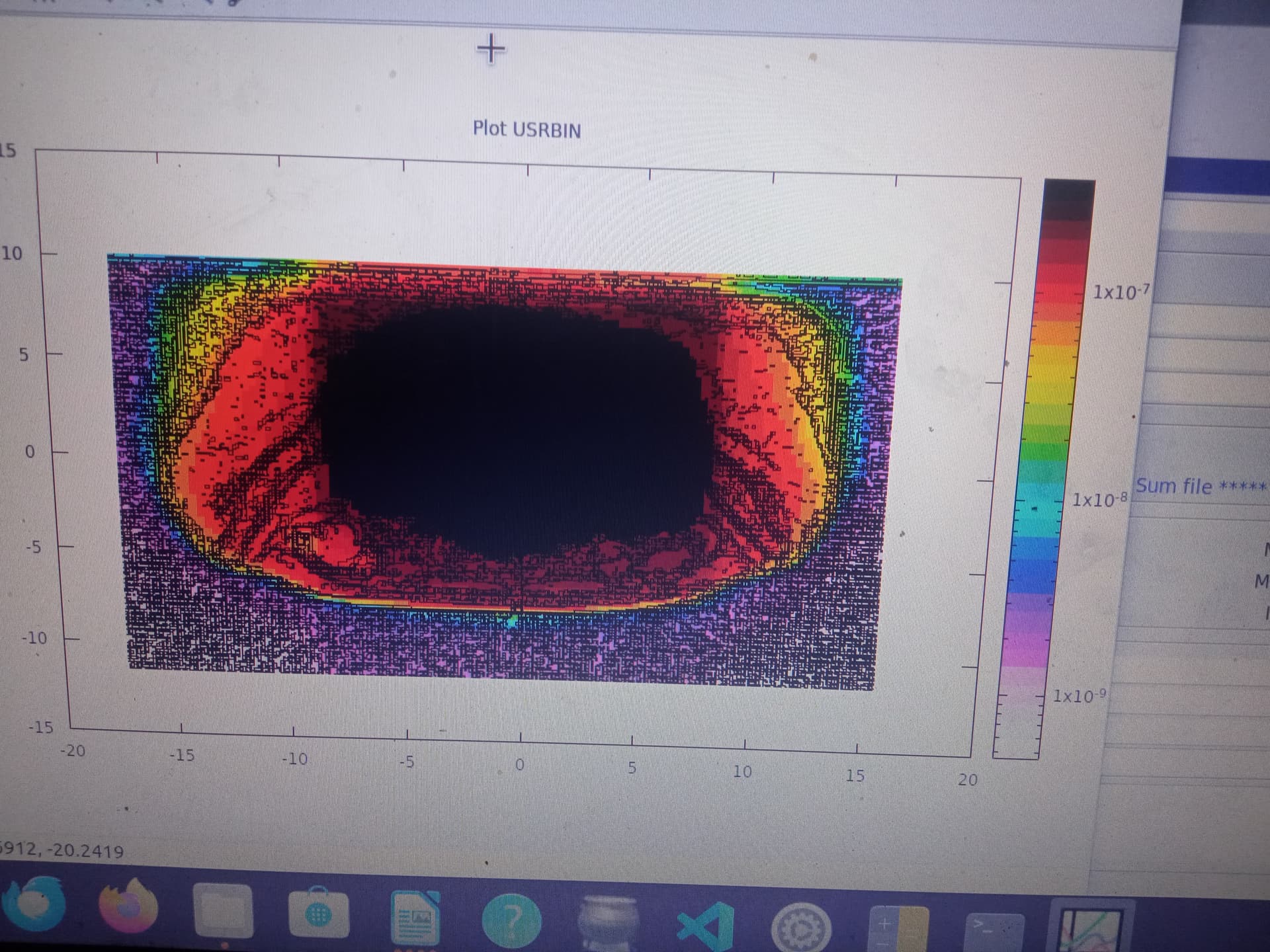Open the Help question mark icon

pos(511,921)
